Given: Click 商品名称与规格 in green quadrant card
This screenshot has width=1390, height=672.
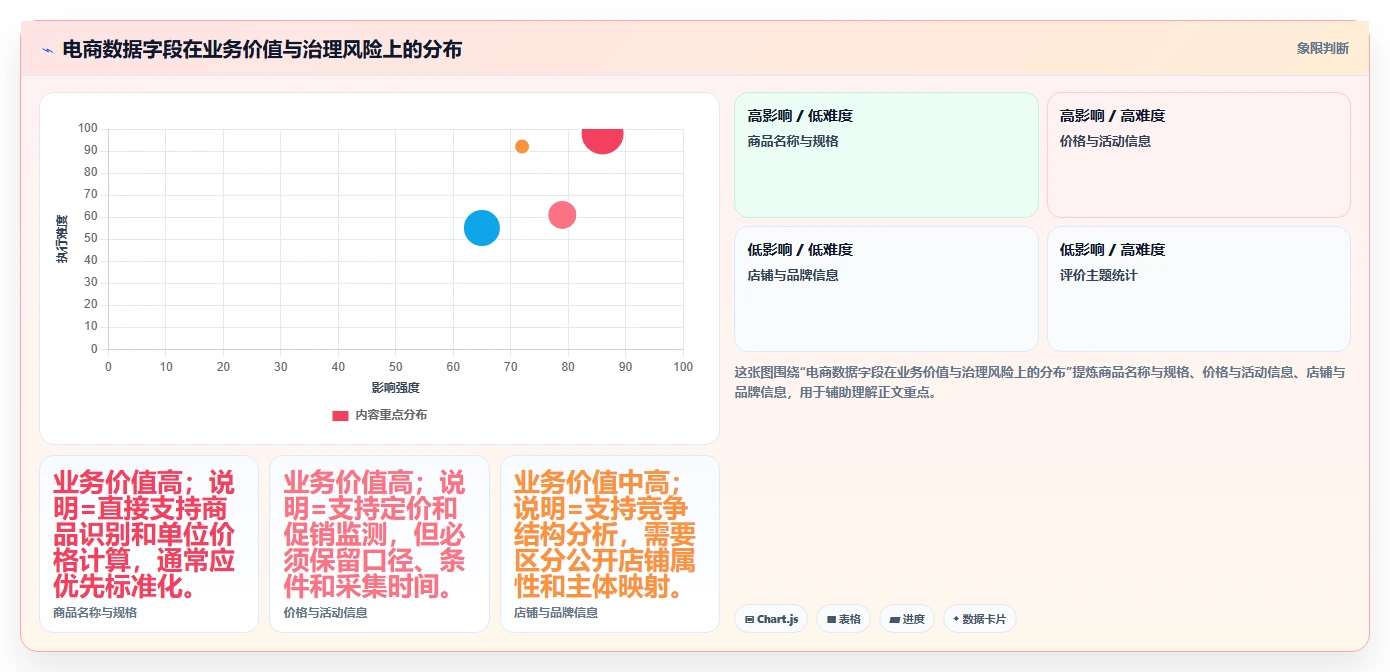Looking at the screenshot, I should point(793,142).
